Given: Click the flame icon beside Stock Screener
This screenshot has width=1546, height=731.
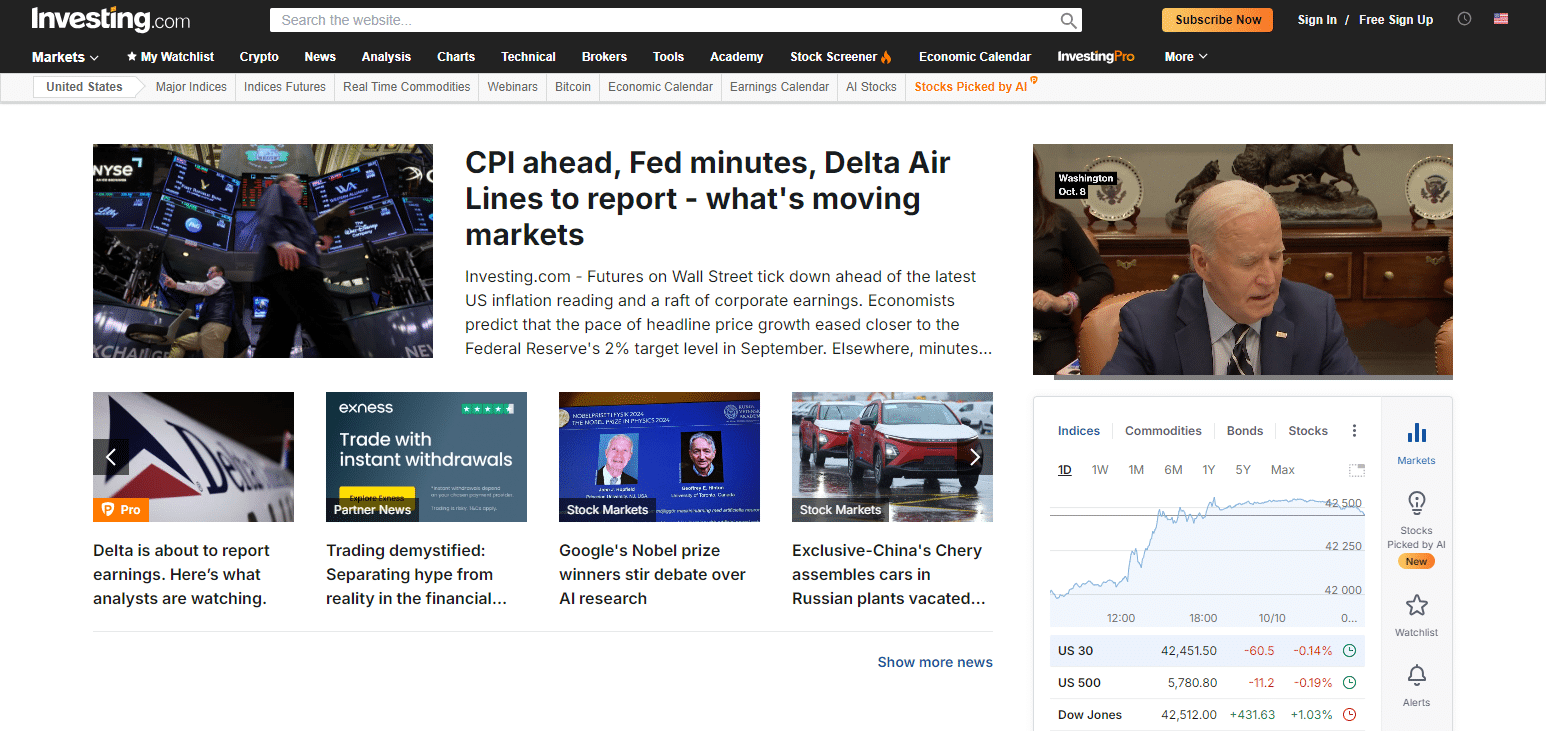Looking at the screenshot, I should click(886, 57).
